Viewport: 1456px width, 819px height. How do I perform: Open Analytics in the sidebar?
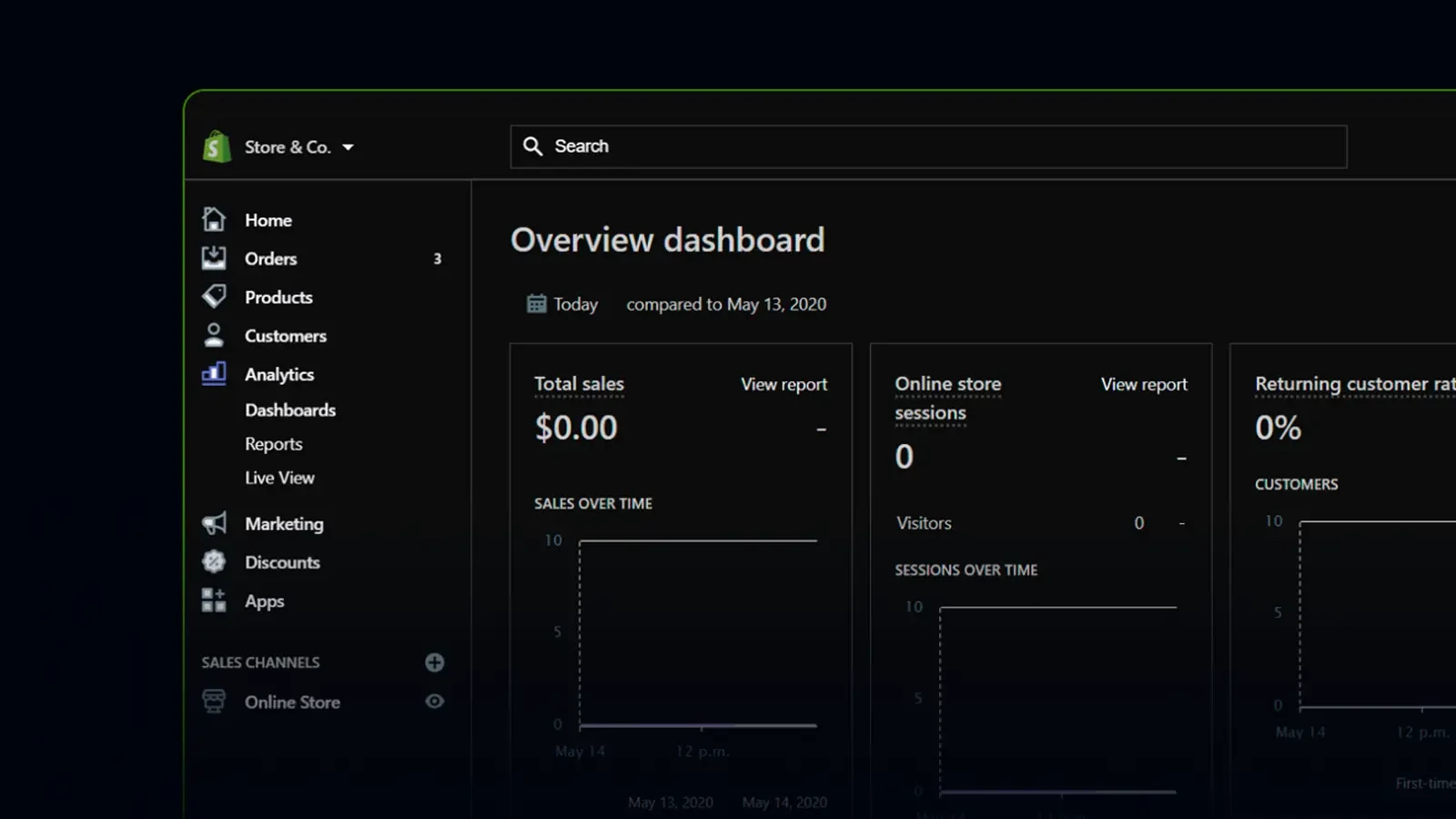tap(279, 375)
